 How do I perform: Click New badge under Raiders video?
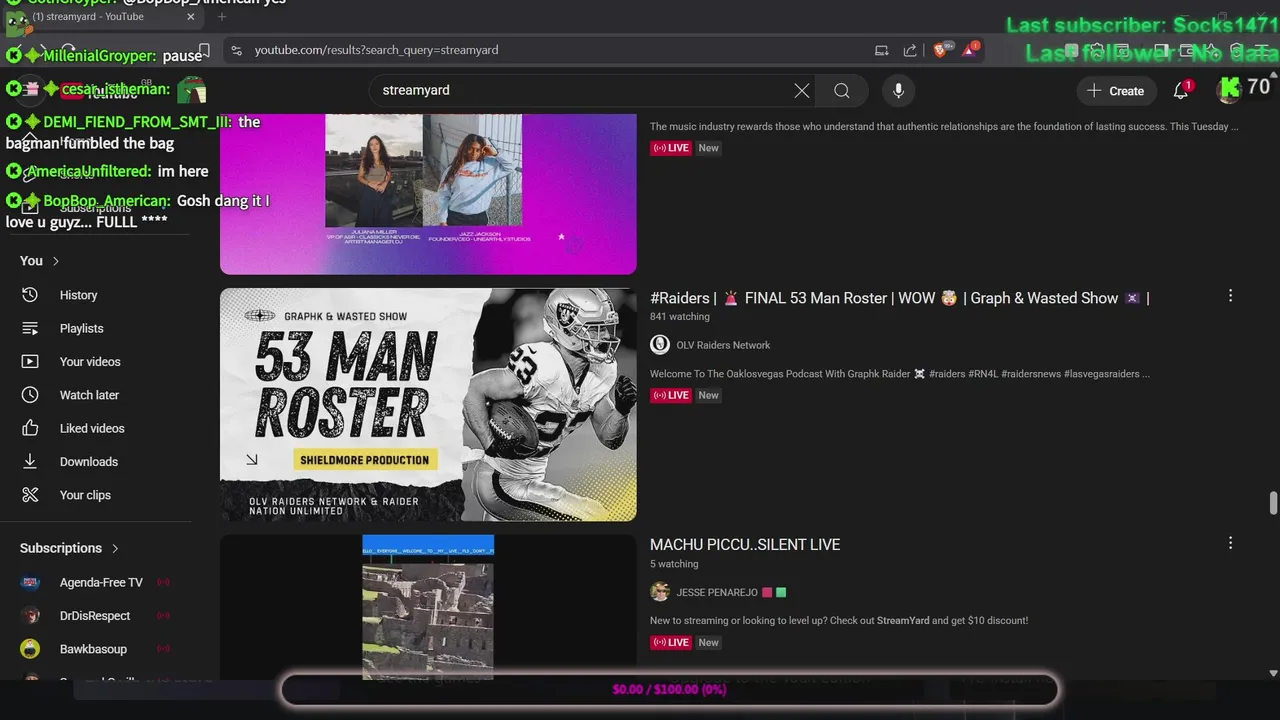tap(708, 395)
